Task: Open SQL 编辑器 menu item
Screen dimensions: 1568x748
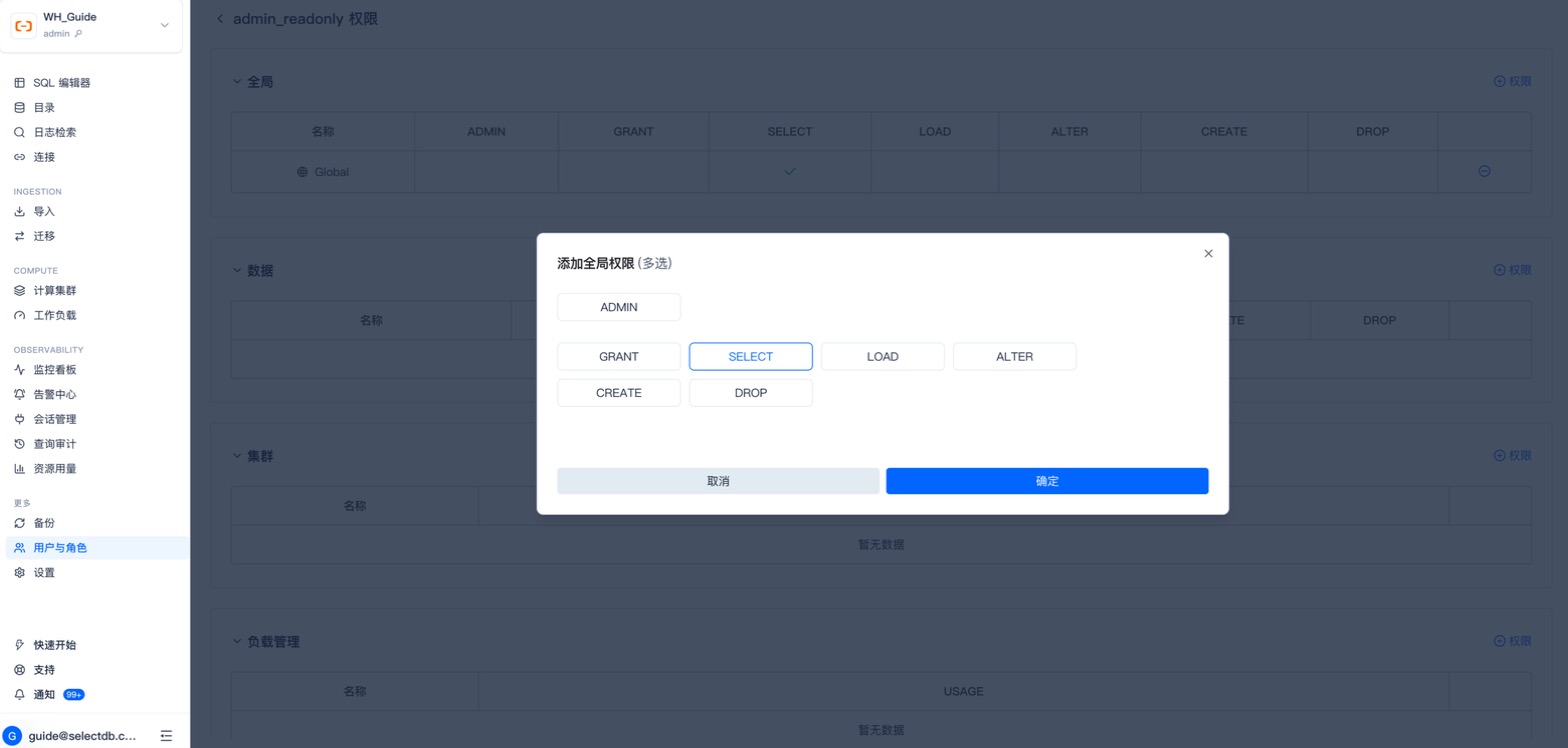Action: pyautogui.click(x=97, y=83)
